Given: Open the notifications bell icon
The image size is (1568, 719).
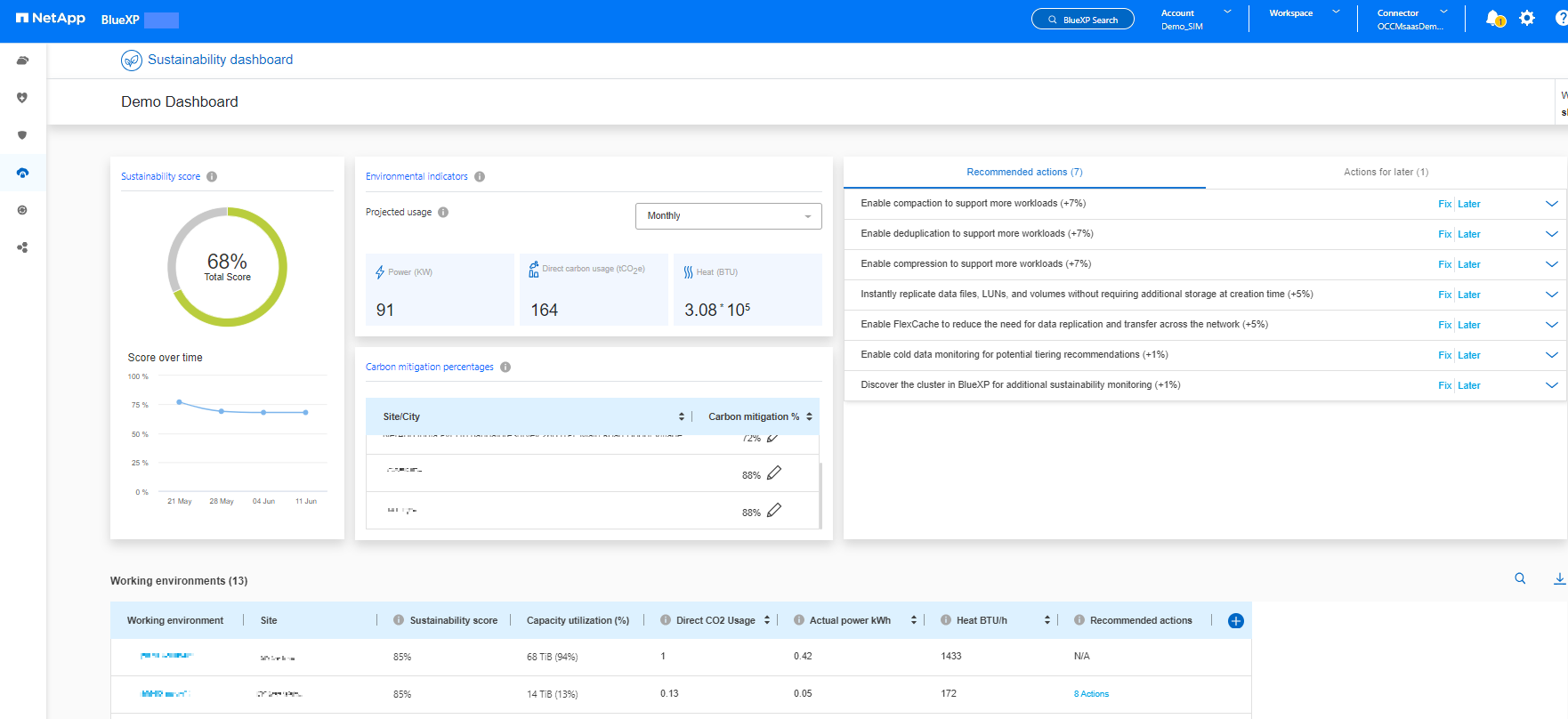Looking at the screenshot, I should point(1494,19).
